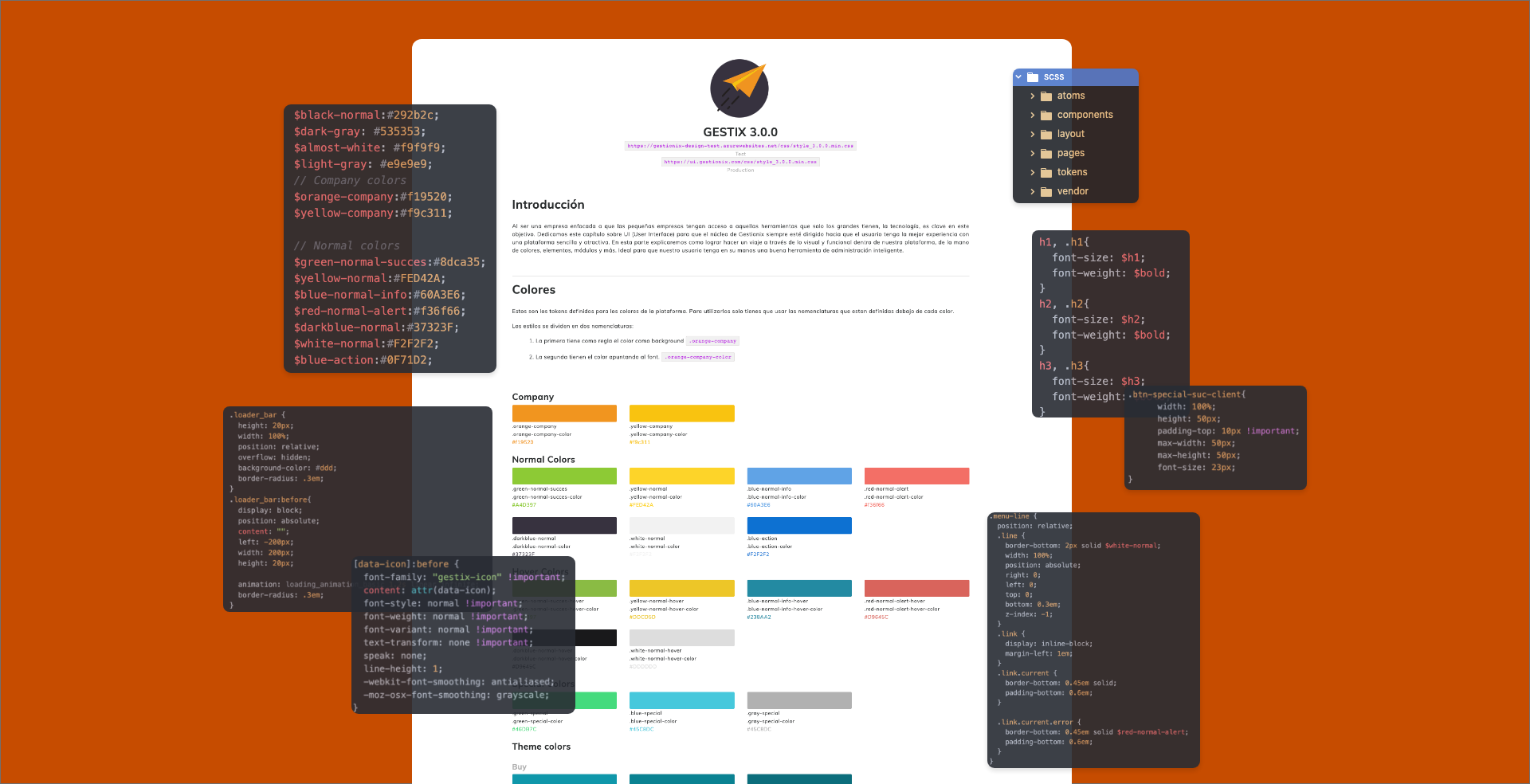This screenshot has width=1530, height=784.
Task: Expand the vendor folder chevron
Action: click(1033, 192)
